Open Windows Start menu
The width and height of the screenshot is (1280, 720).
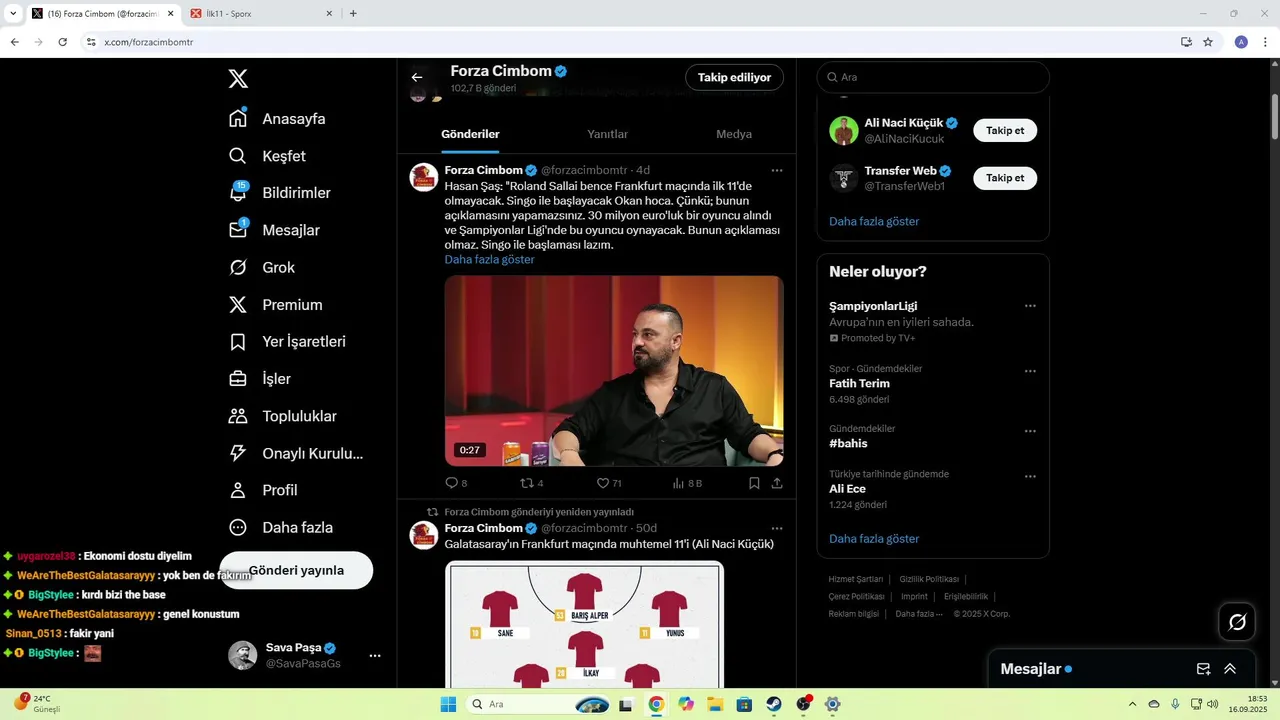tap(448, 704)
